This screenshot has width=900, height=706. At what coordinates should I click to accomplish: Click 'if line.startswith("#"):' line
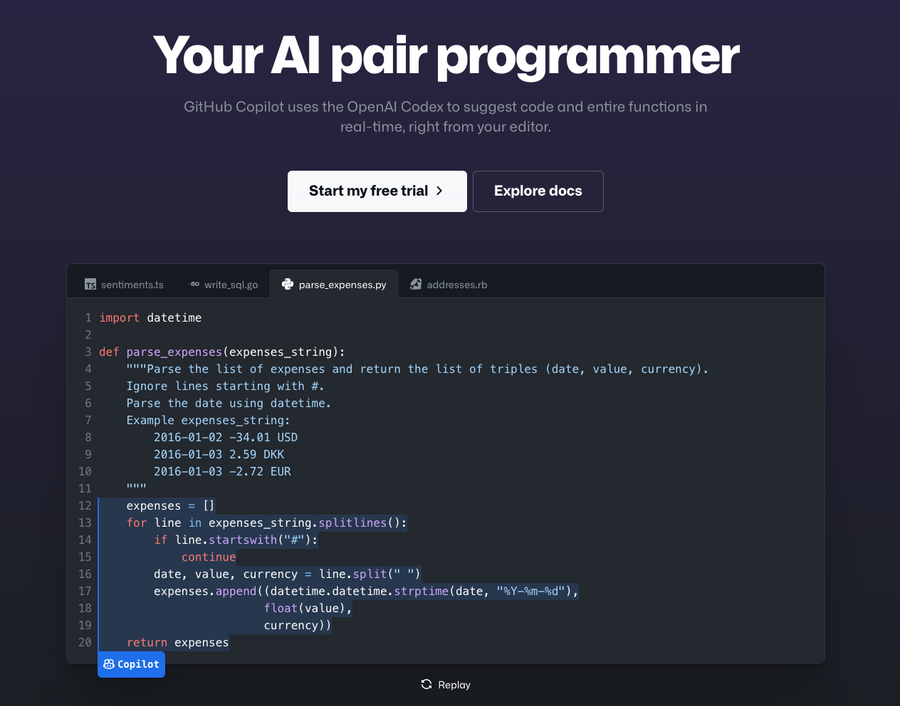pyautogui.click(x=235, y=540)
